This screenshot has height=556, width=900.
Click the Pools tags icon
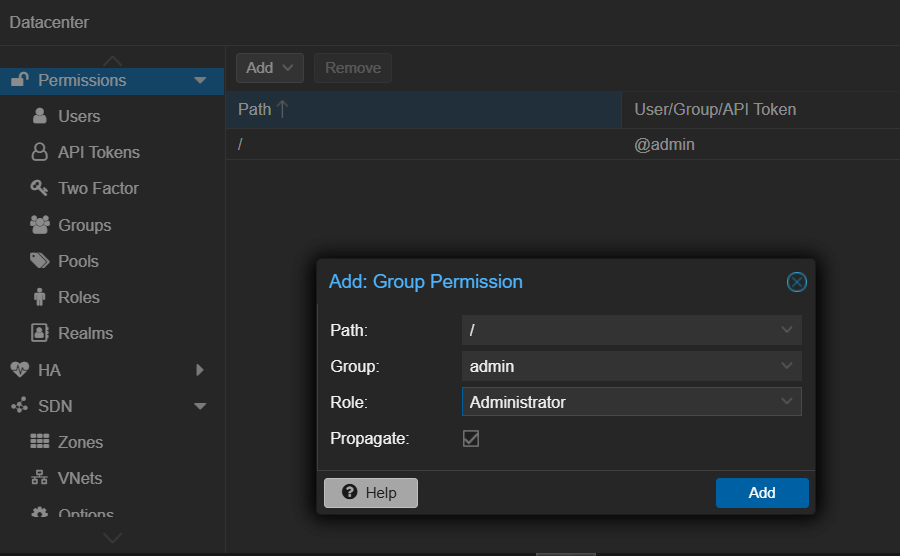coord(40,261)
